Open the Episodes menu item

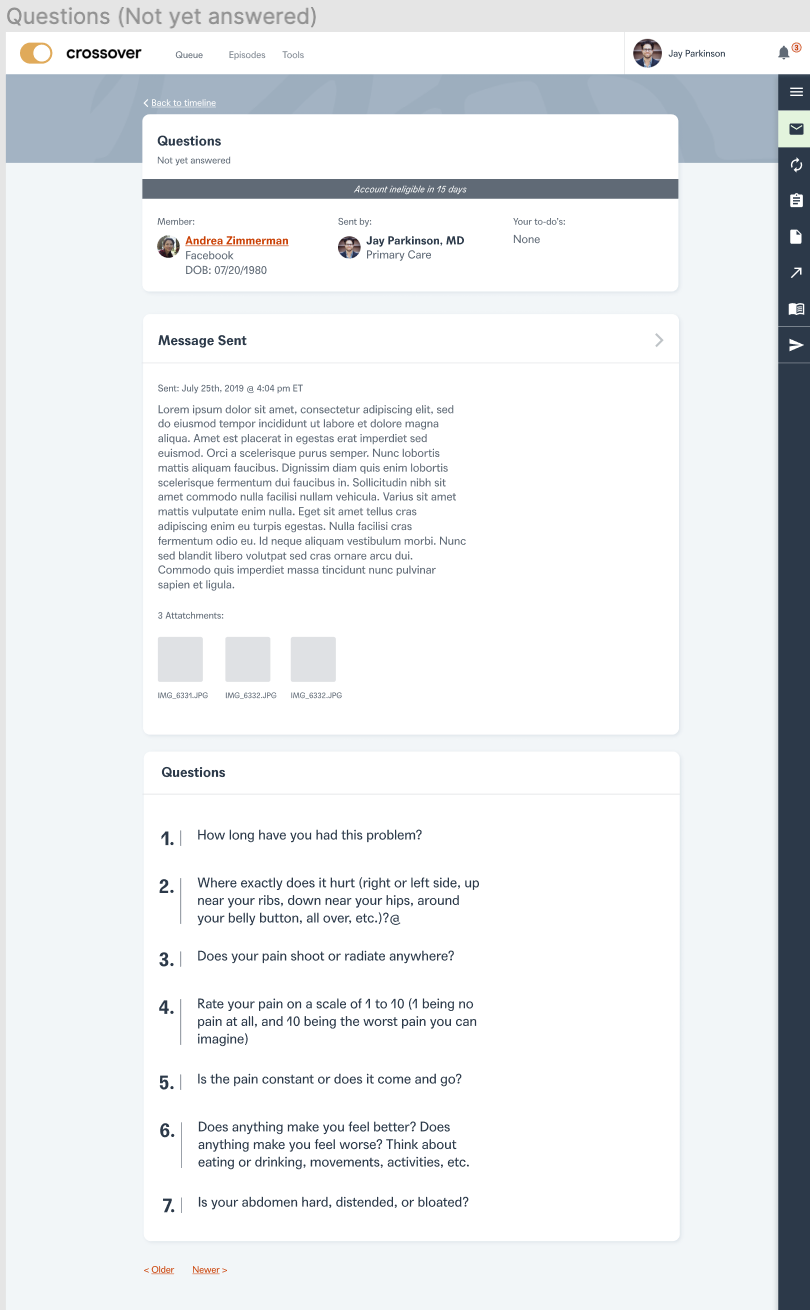(247, 55)
